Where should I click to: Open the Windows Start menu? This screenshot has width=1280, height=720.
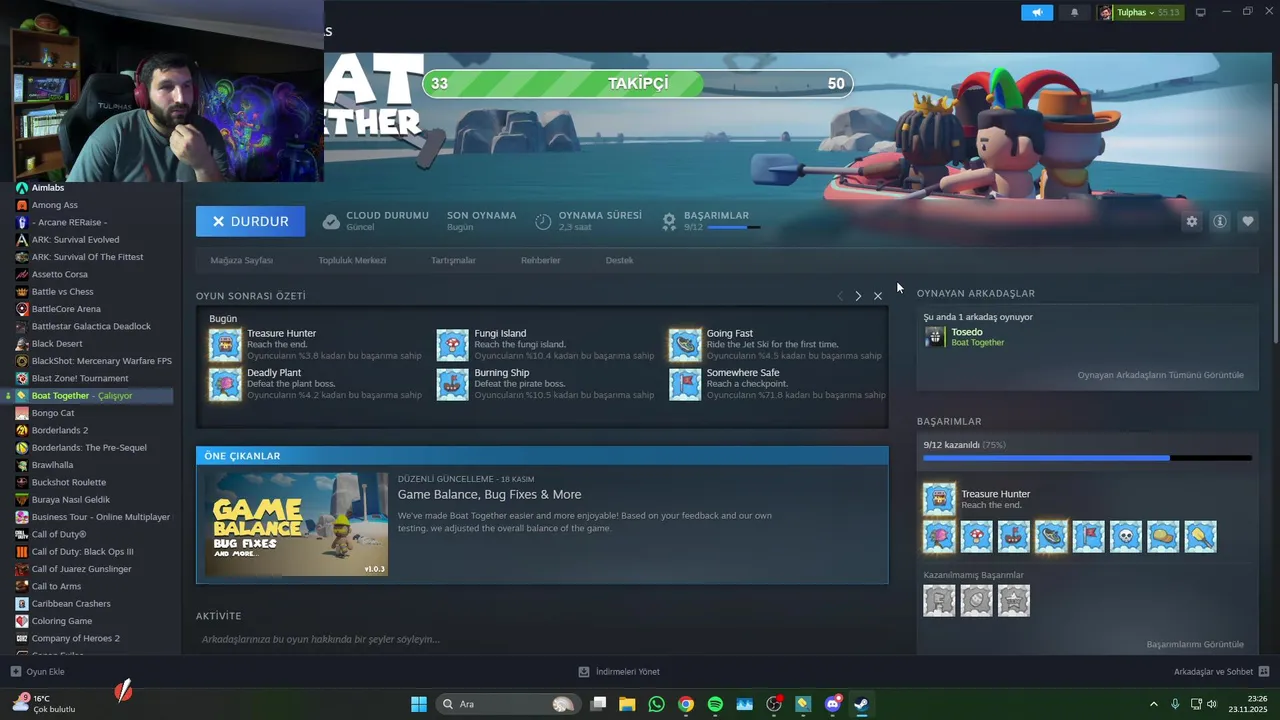click(x=419, y=704)
